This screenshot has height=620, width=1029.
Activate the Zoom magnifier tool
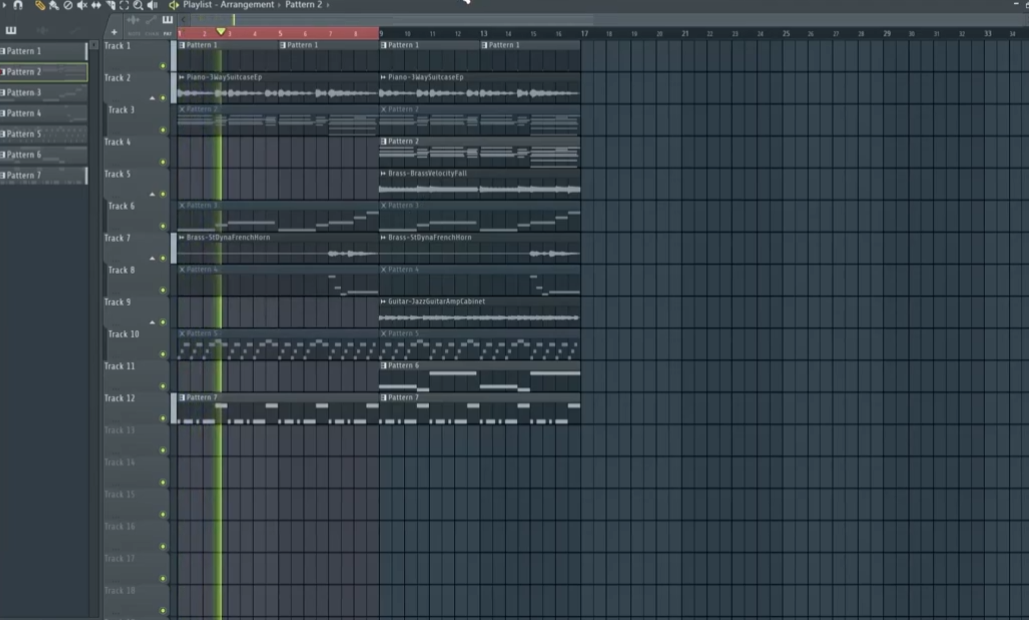tap(138, 5)
